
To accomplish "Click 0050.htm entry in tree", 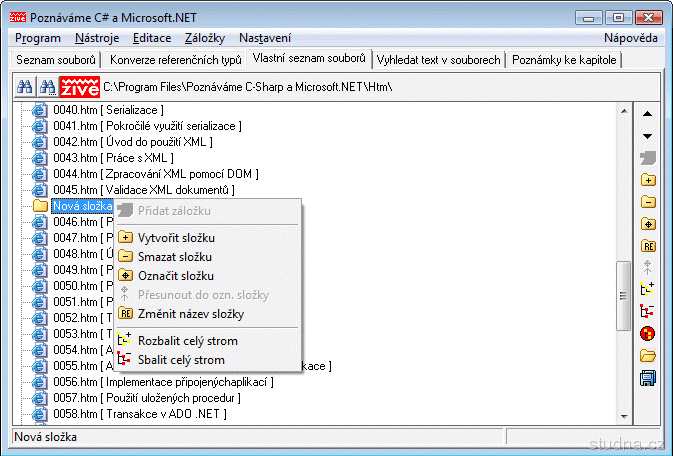I will tap(83, 286).
